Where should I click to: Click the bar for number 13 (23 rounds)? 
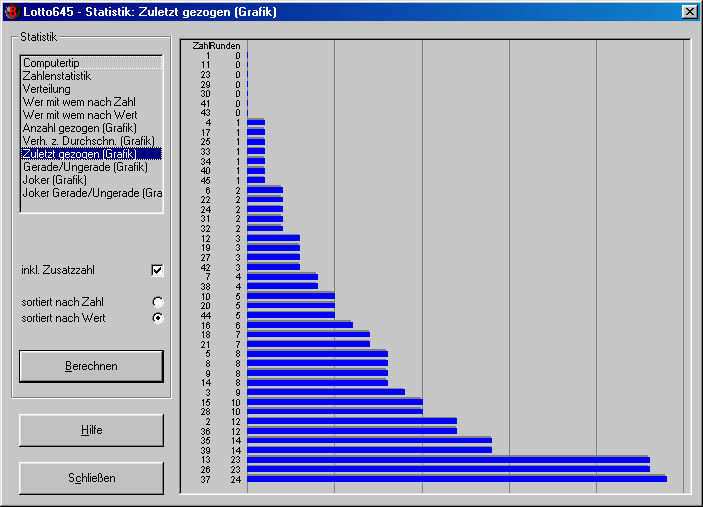(448, 459)
